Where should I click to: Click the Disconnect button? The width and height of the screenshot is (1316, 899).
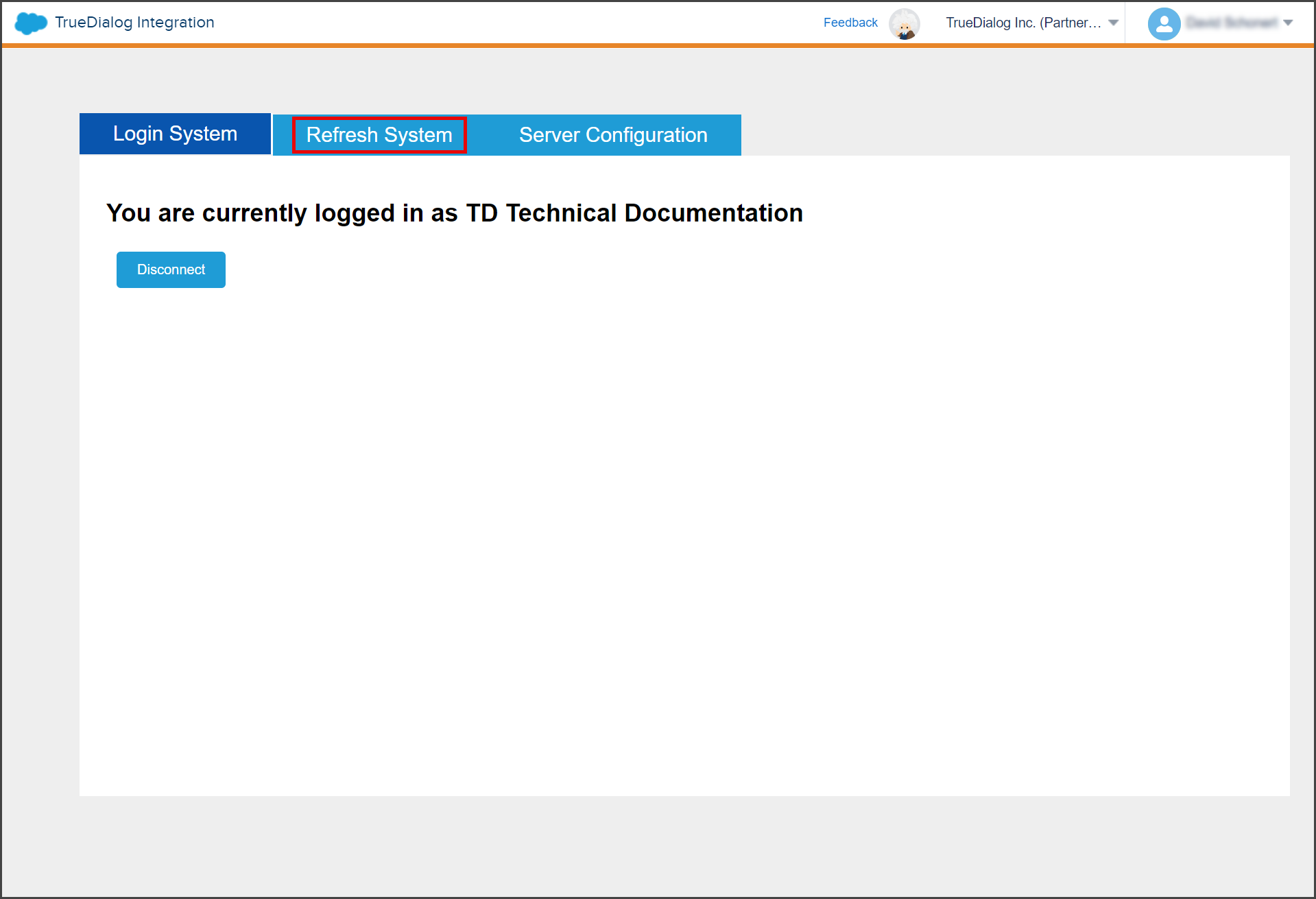point(171,269)
